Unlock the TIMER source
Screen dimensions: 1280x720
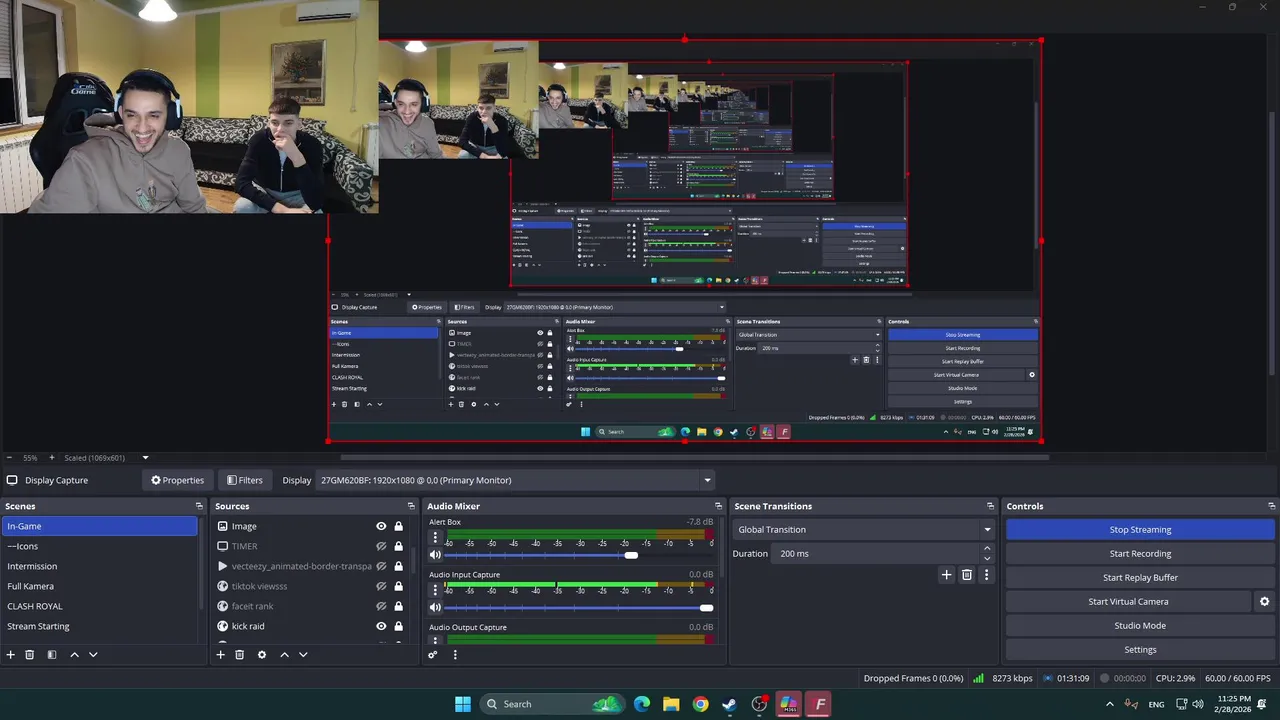coord(398,546)
